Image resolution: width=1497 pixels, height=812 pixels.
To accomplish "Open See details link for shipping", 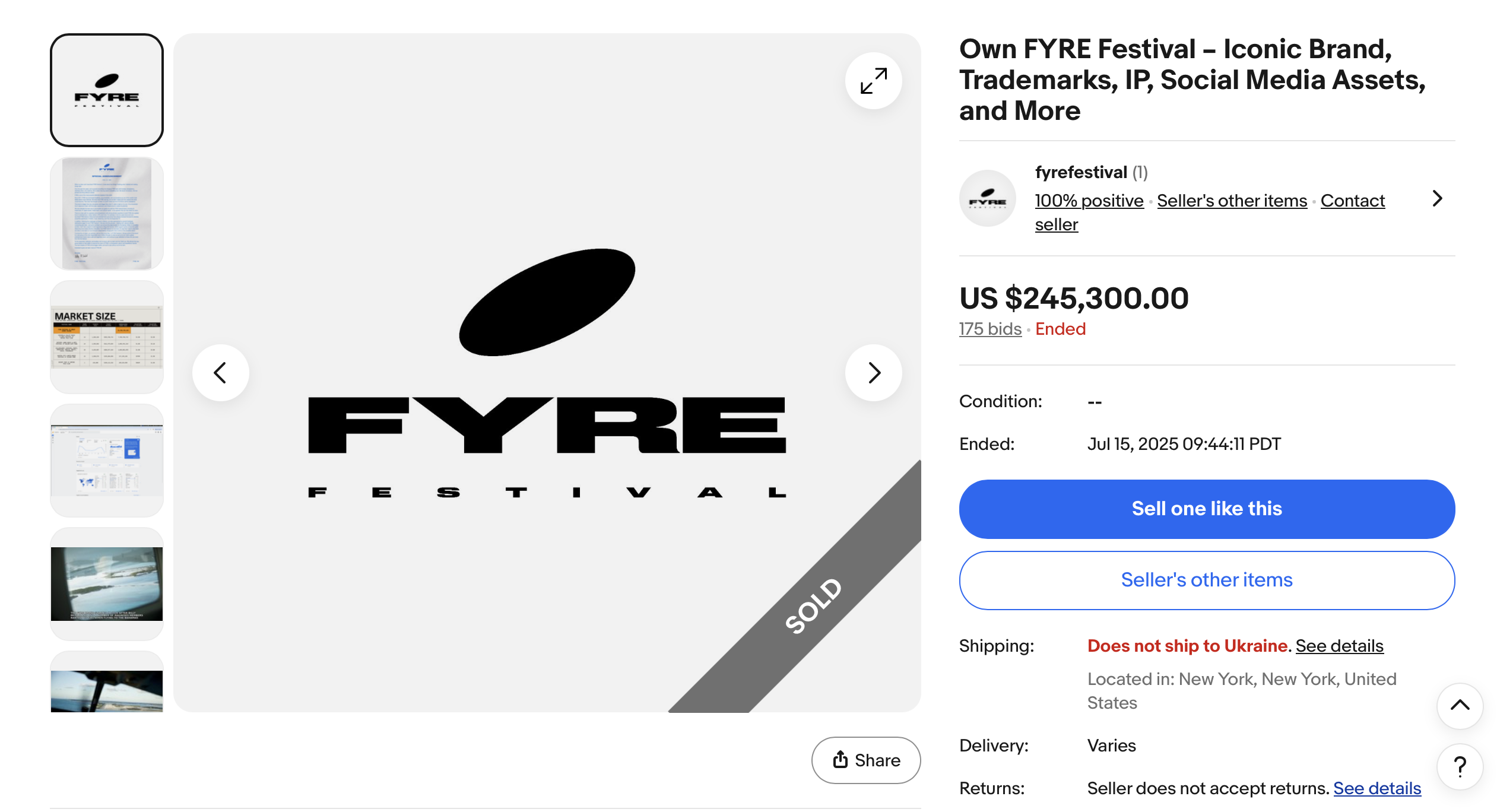I will pos(1339,646).
